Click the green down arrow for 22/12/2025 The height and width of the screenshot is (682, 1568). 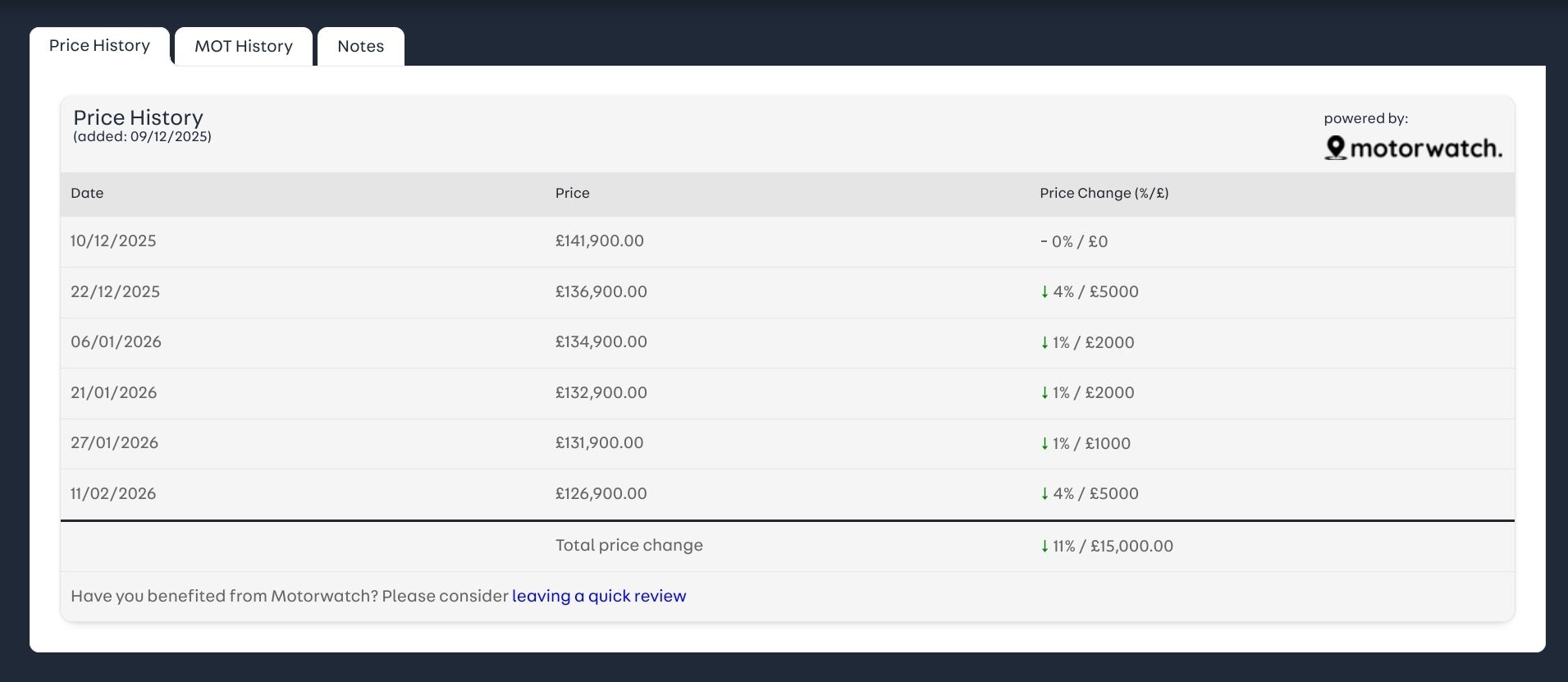(x=1045, y=292)
